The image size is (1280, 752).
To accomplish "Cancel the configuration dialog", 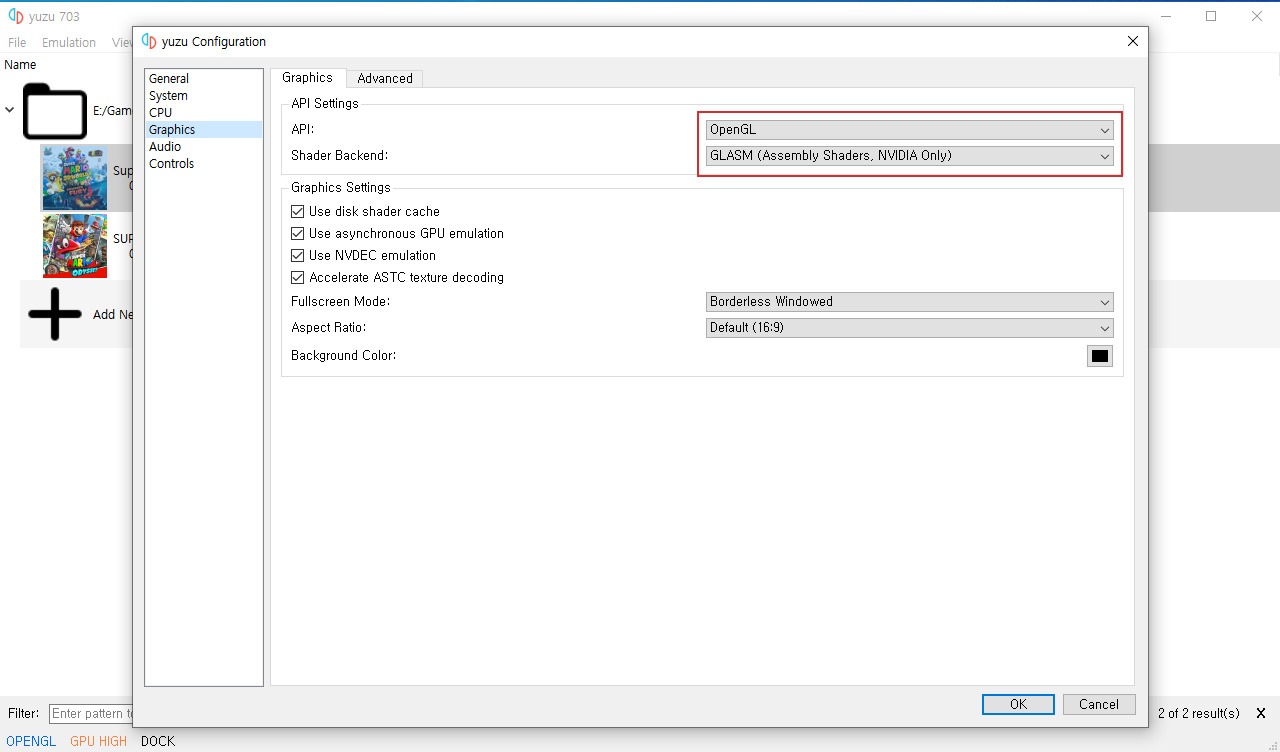I will [1099, 704].
